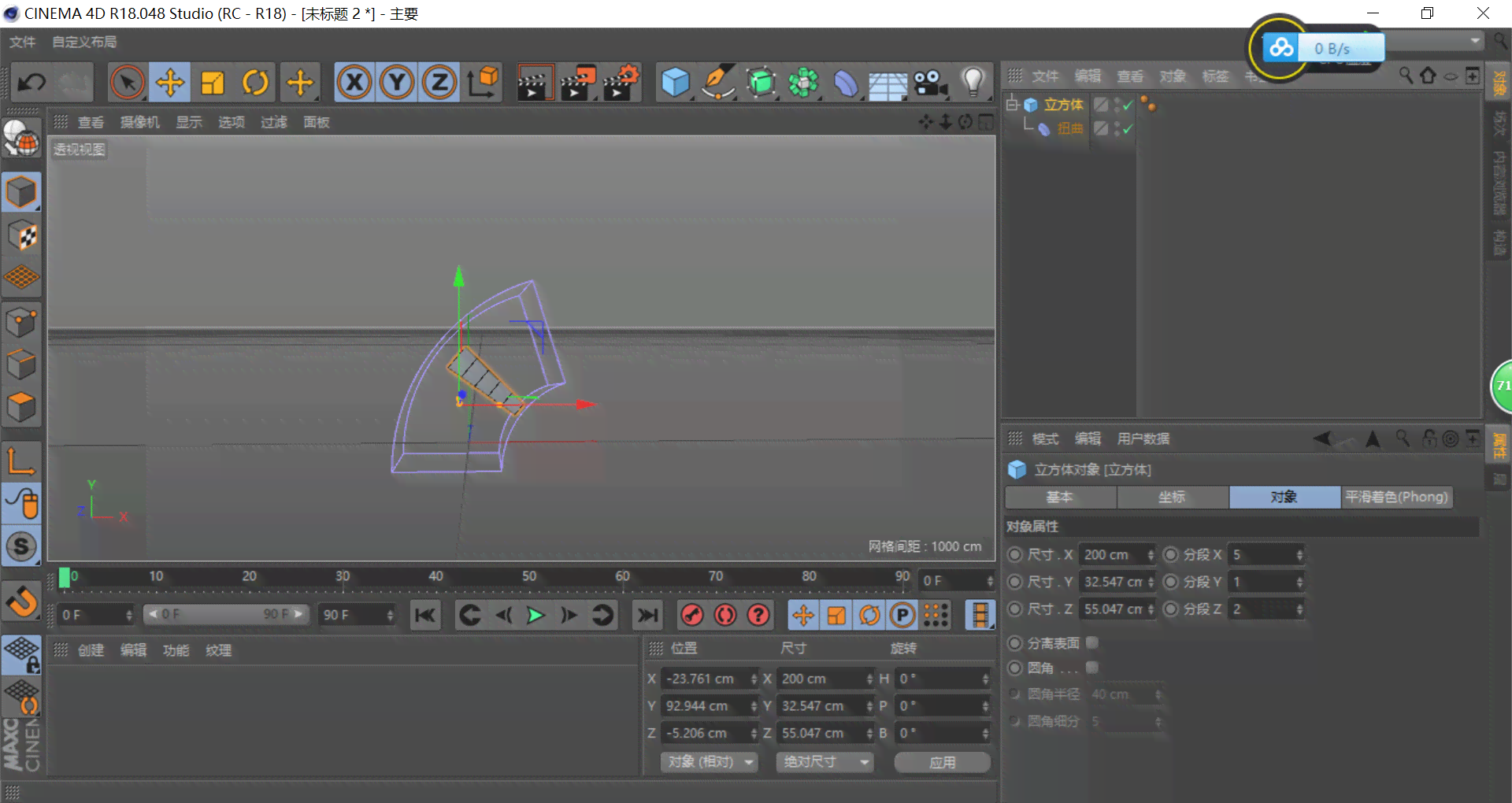The width and height of the screenshot is (1512, 803).
Task: Click record active objects button
Action: pos(692,615)
